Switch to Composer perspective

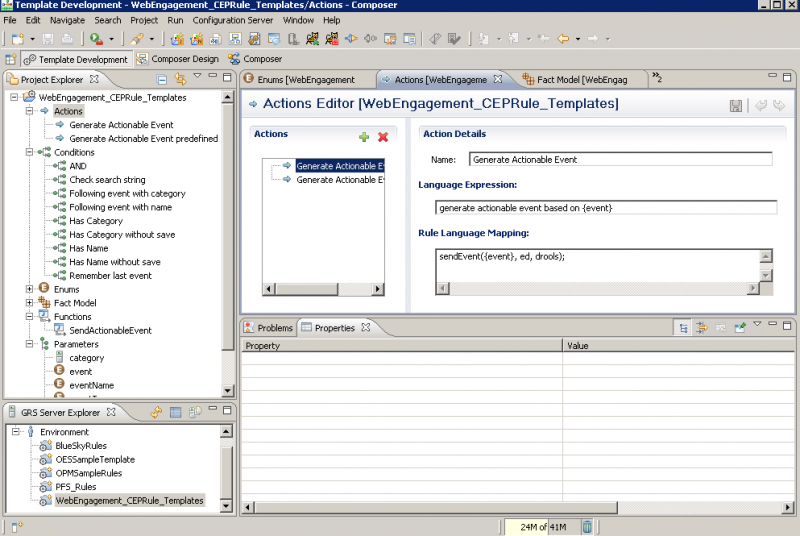pyautogui.click(x=255, y=59)
